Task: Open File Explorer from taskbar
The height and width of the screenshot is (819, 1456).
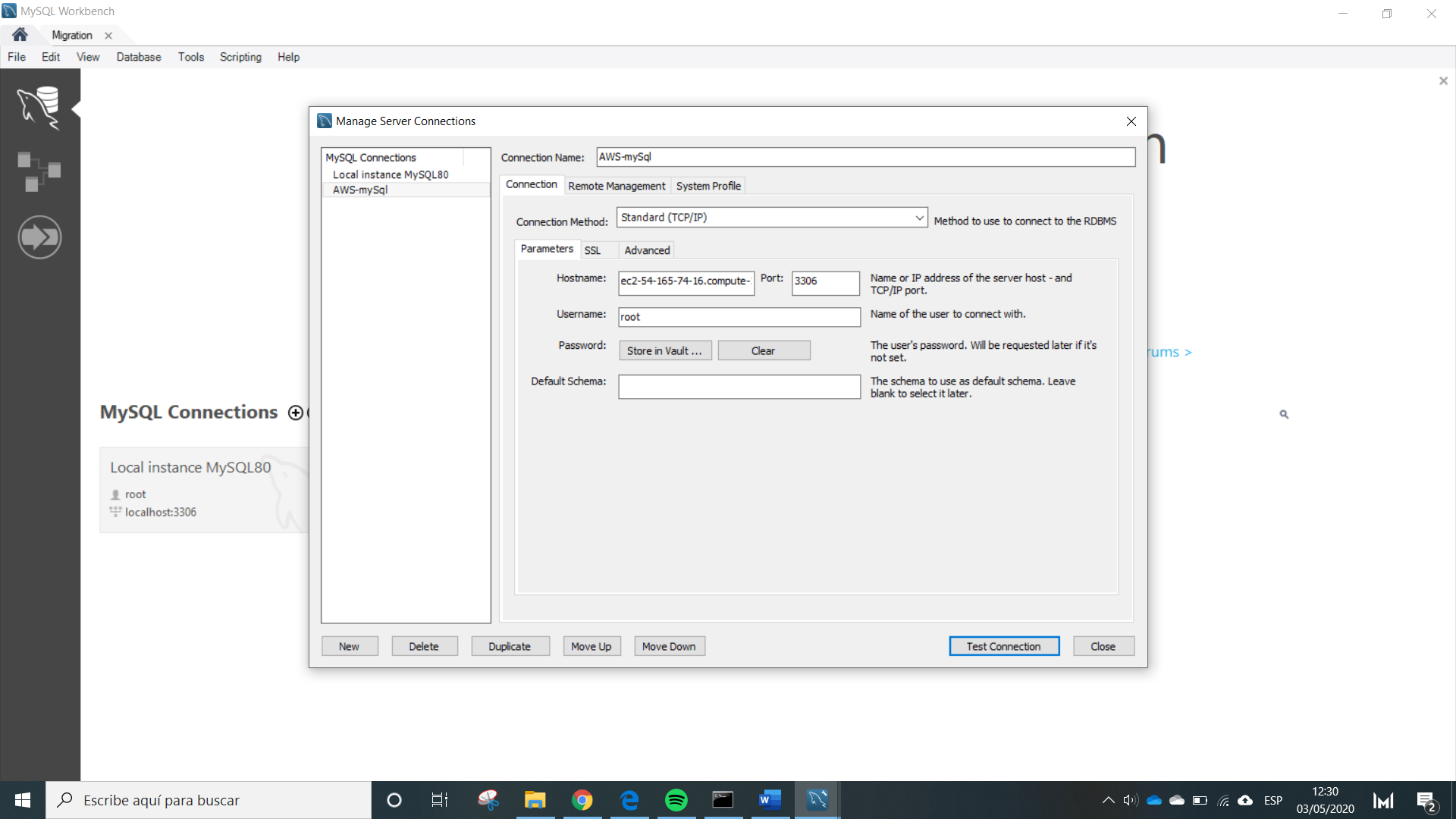Action: tap(535, 800)
